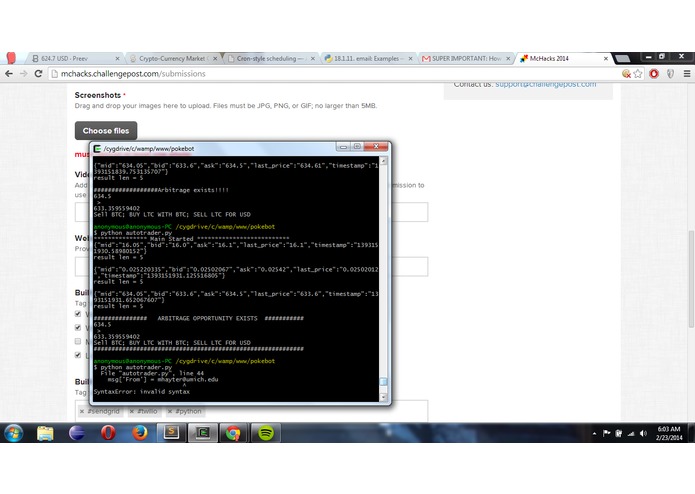Close the Cron-style scheduling tab
The image size is (695, 494).
click(x=312, y=58)
